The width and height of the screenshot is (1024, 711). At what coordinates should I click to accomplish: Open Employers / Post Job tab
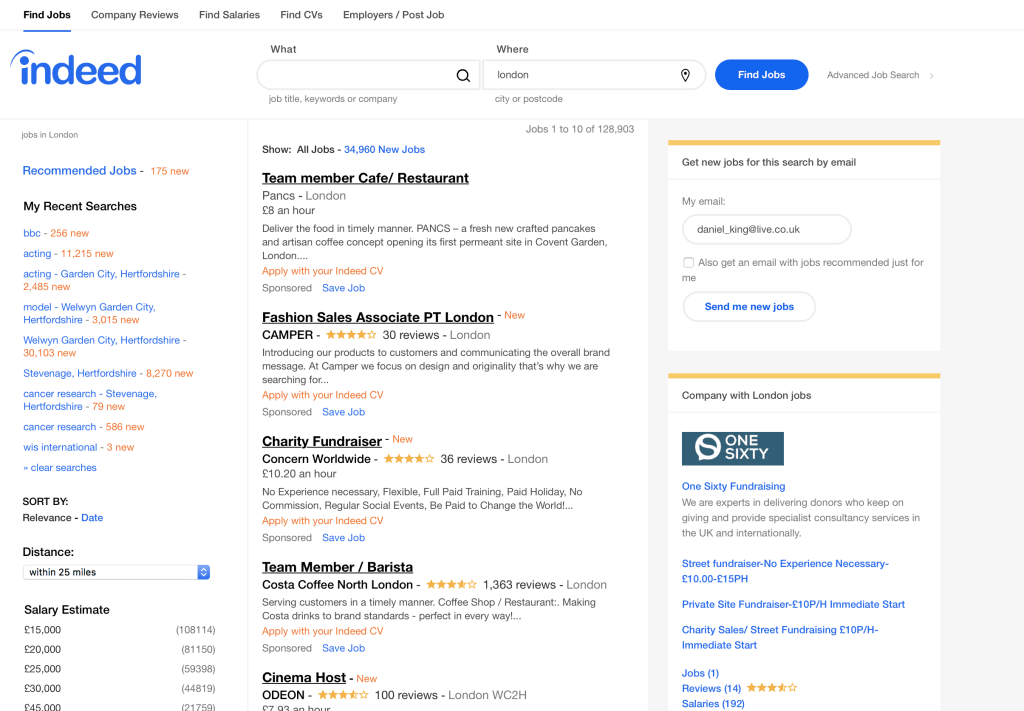pos(393,14)
